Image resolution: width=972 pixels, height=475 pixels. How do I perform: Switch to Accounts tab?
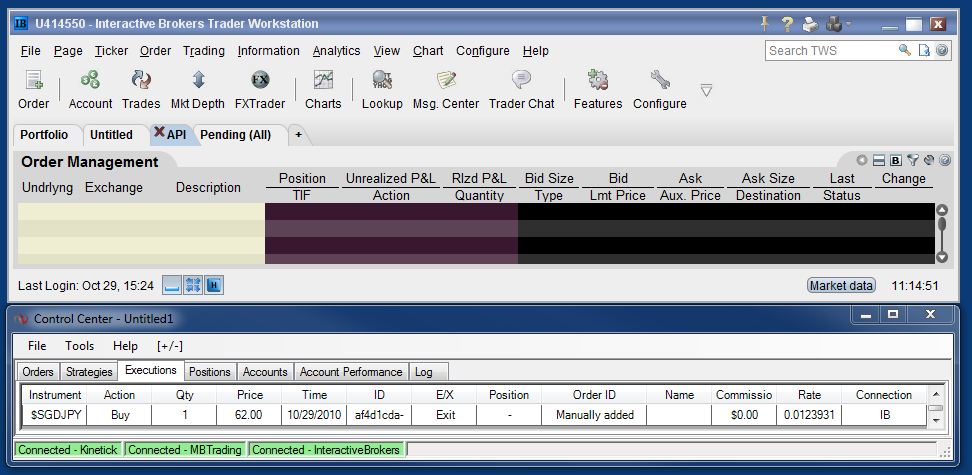pyautogui.click(x=265, y=372)
